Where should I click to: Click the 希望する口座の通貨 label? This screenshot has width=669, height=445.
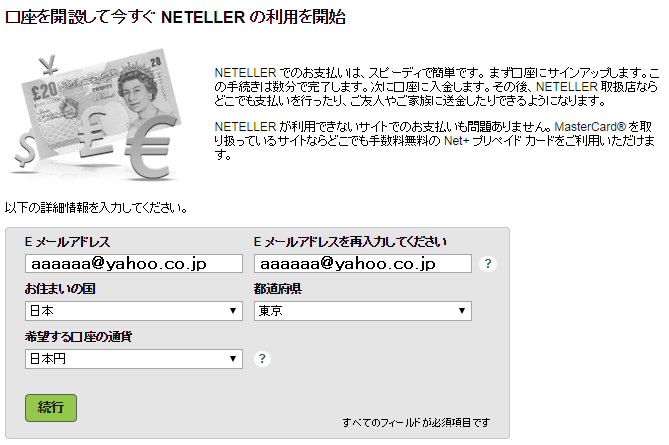click(78, 337)
